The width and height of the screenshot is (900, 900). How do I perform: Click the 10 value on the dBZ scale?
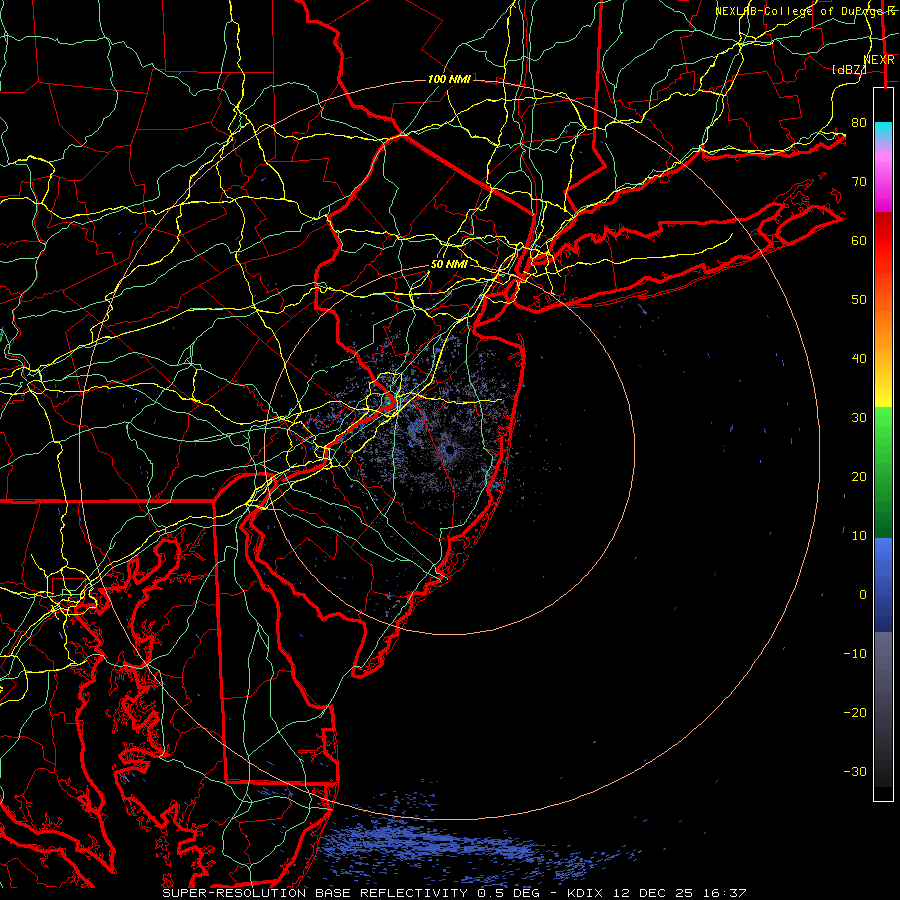tap(859, 536)
